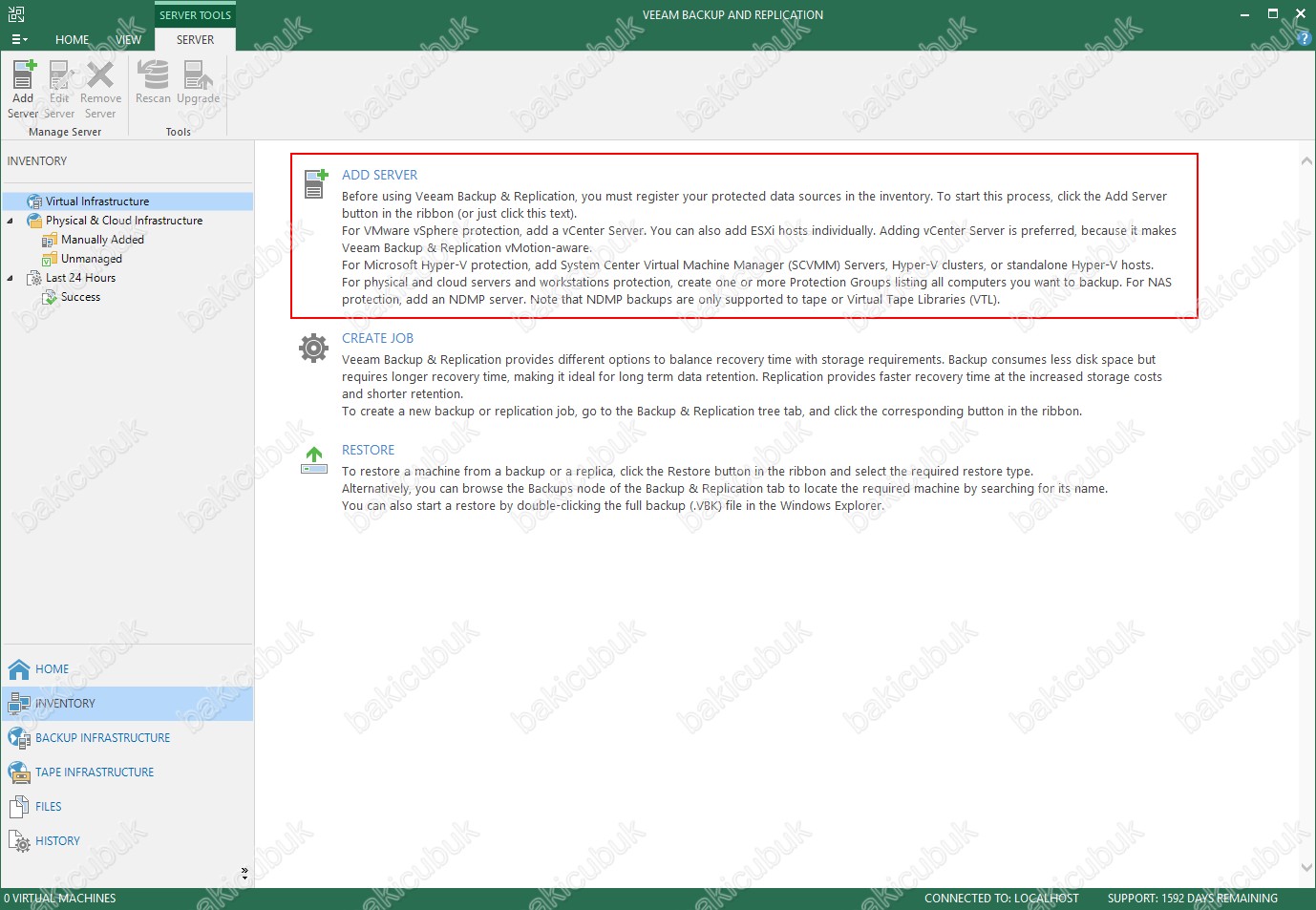The image size is (1316, 910).
Task: Click the gear icon beside CREATE JOB
Action: tap(313, 348)
